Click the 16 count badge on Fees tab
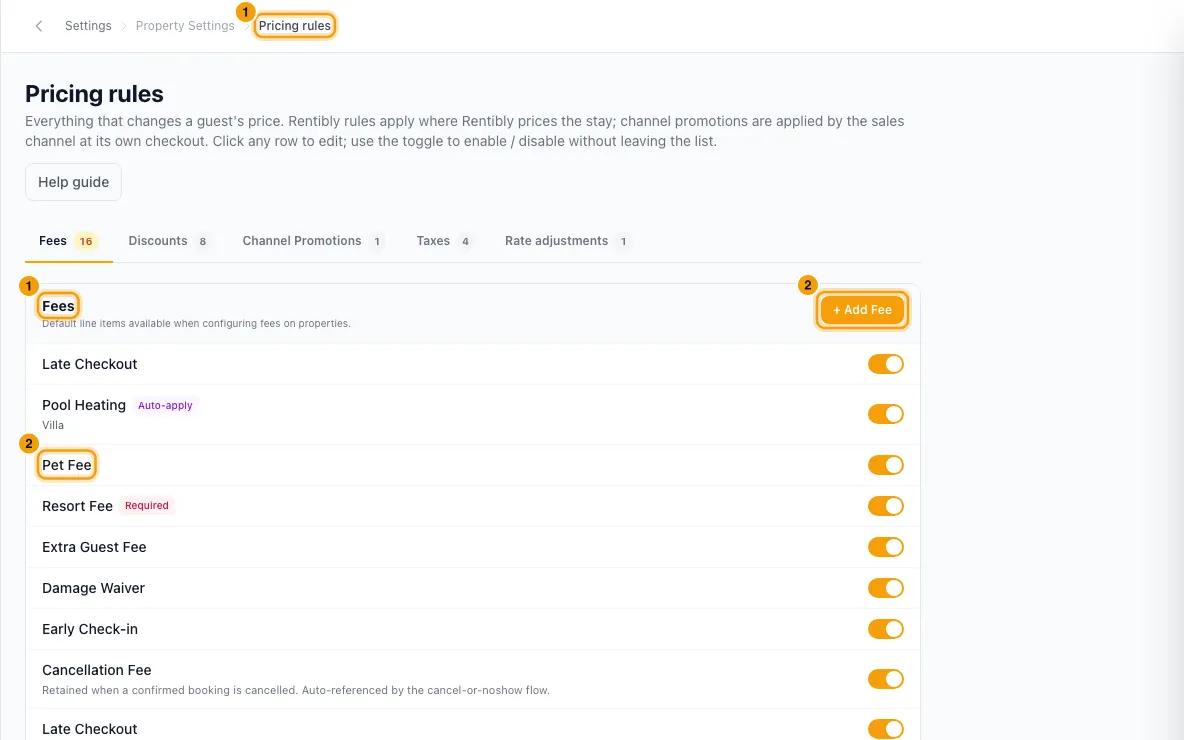The height and width of the screenshot is (740, 1184). pyautogui.click(x=86, y=242)
